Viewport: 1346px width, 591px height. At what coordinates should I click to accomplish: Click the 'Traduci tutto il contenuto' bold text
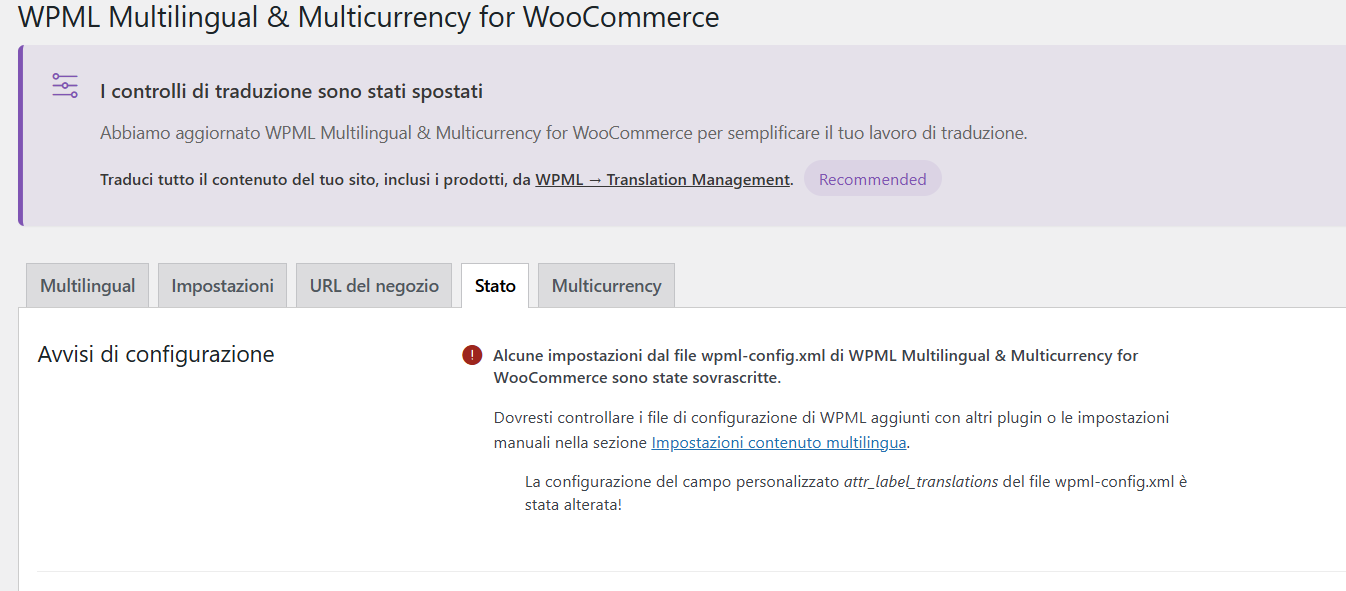[315, 180]
